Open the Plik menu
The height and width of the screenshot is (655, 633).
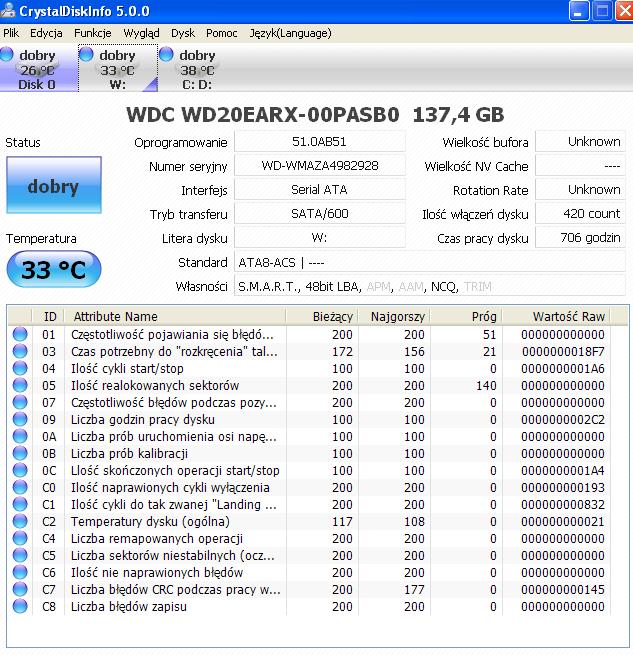click(11, 33)
